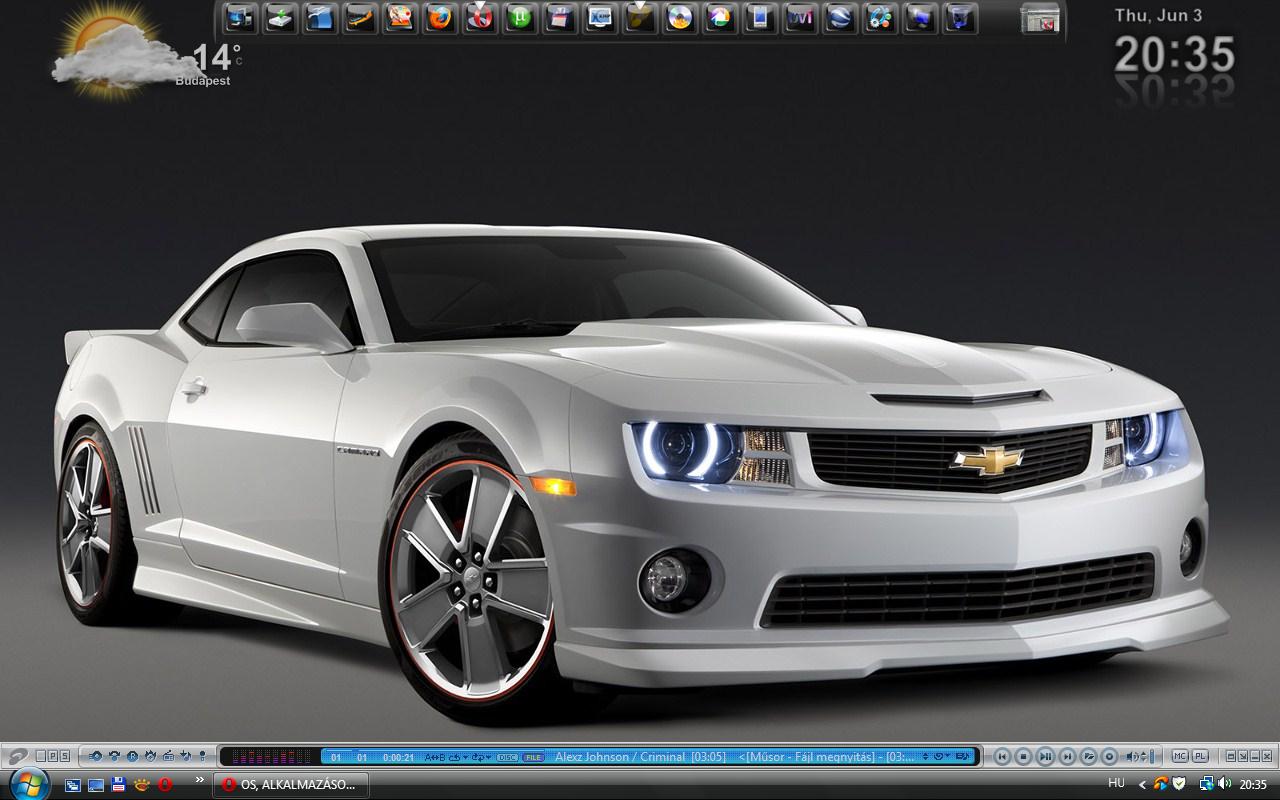Click the spectrum visualizer in the player
The image size is (1280, 800).
pyautogui.click(x=270, y=757)
